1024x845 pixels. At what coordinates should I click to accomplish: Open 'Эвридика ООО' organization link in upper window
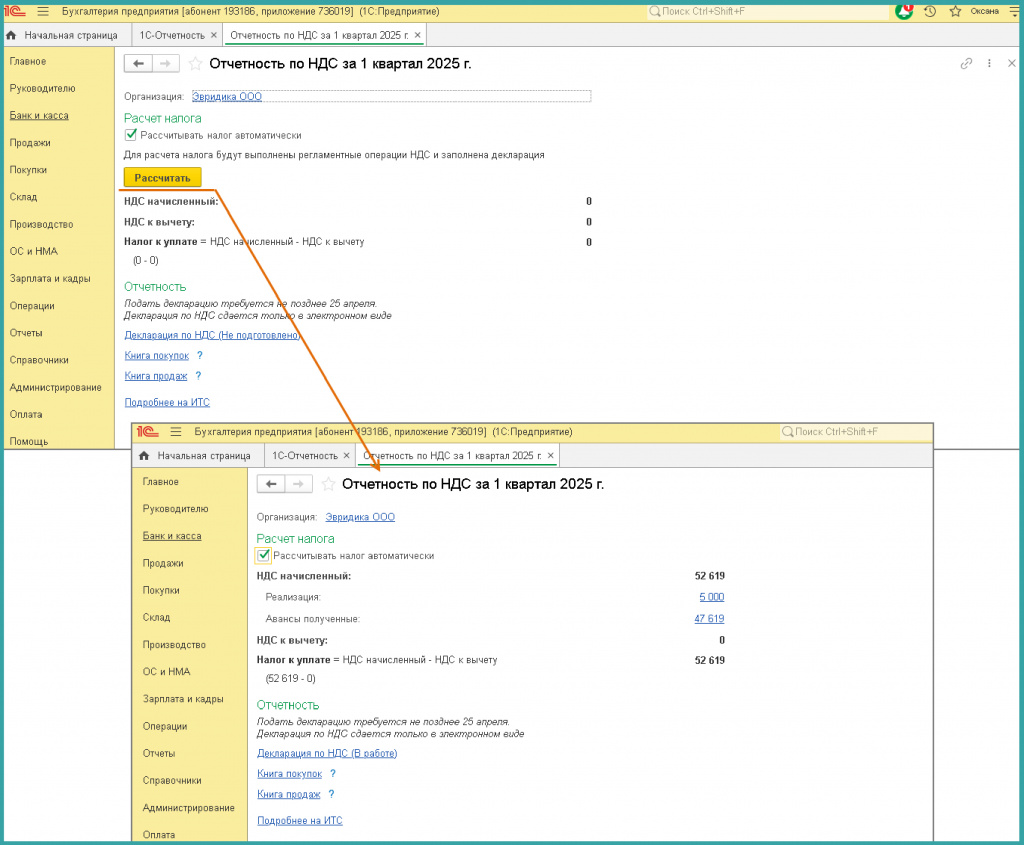point(227,97)
